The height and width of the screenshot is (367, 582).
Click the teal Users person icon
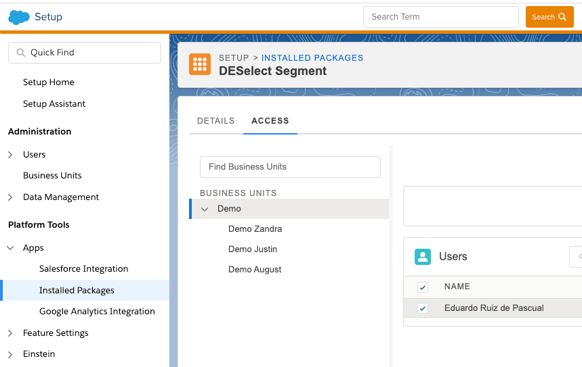click(x=422, y=257)
